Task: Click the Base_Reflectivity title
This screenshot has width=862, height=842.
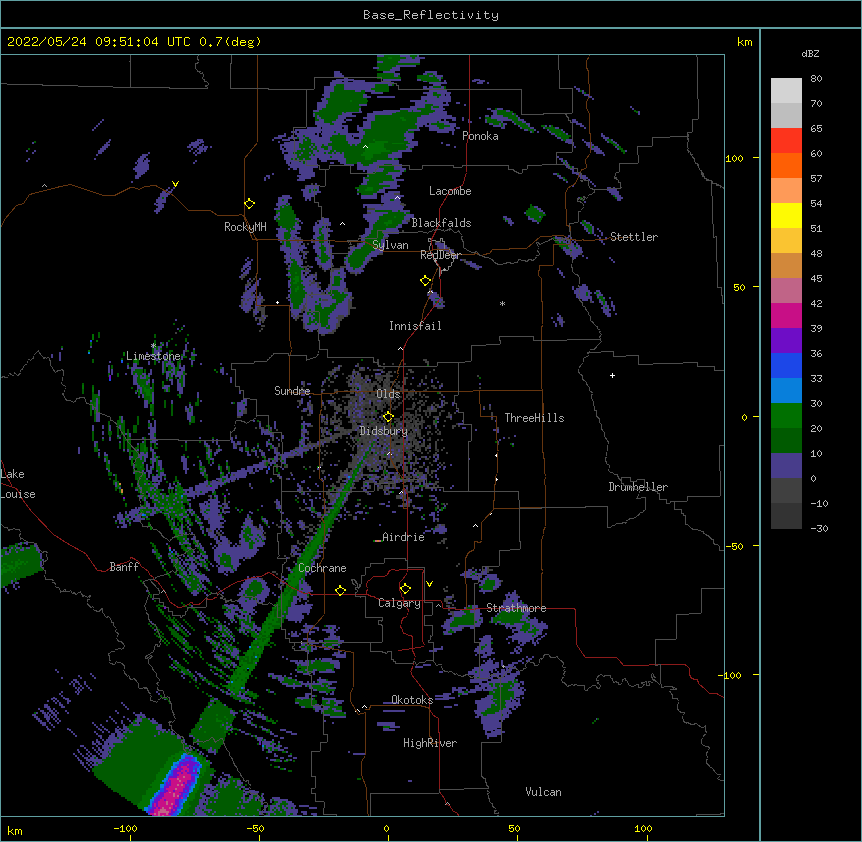Action: pos(431,15)
